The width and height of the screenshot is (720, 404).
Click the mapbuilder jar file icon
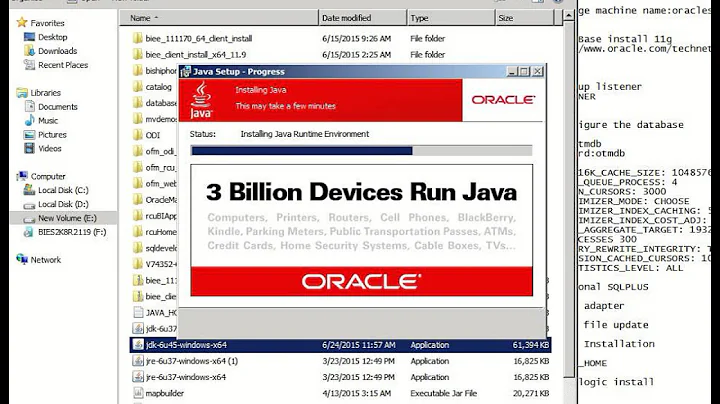pos(138,393)
